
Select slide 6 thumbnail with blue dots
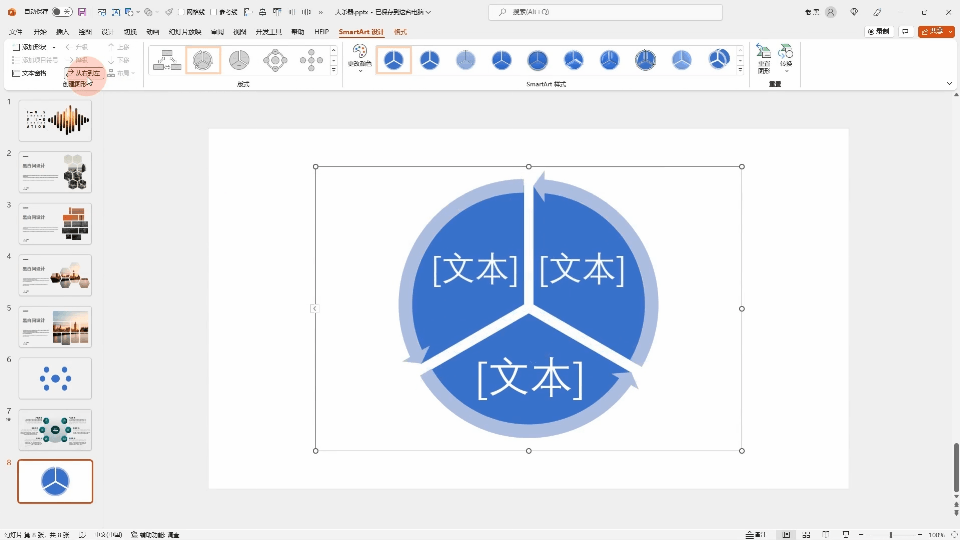click(x=55, y=378)
